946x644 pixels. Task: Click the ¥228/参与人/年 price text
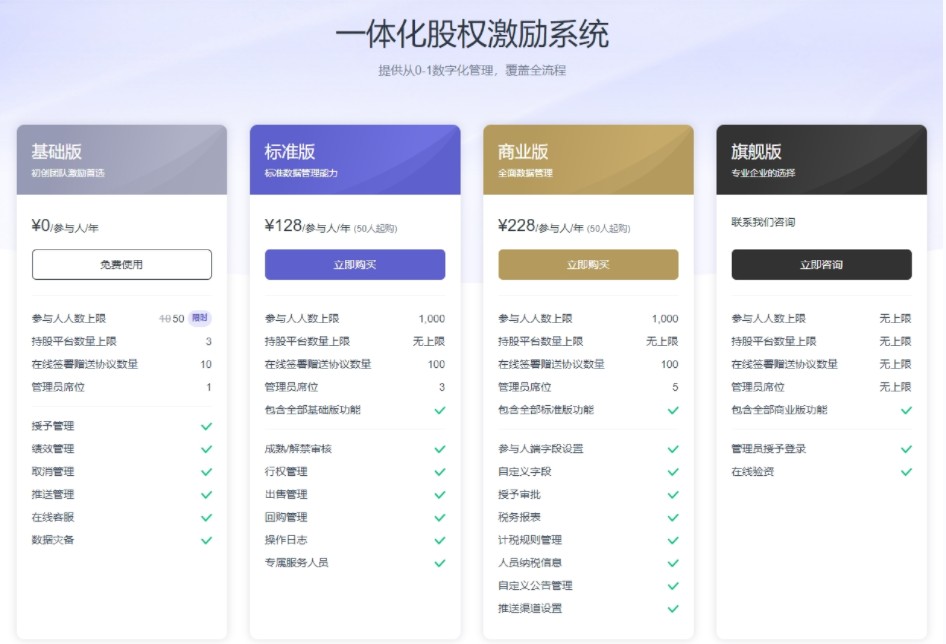coord(541,226)
